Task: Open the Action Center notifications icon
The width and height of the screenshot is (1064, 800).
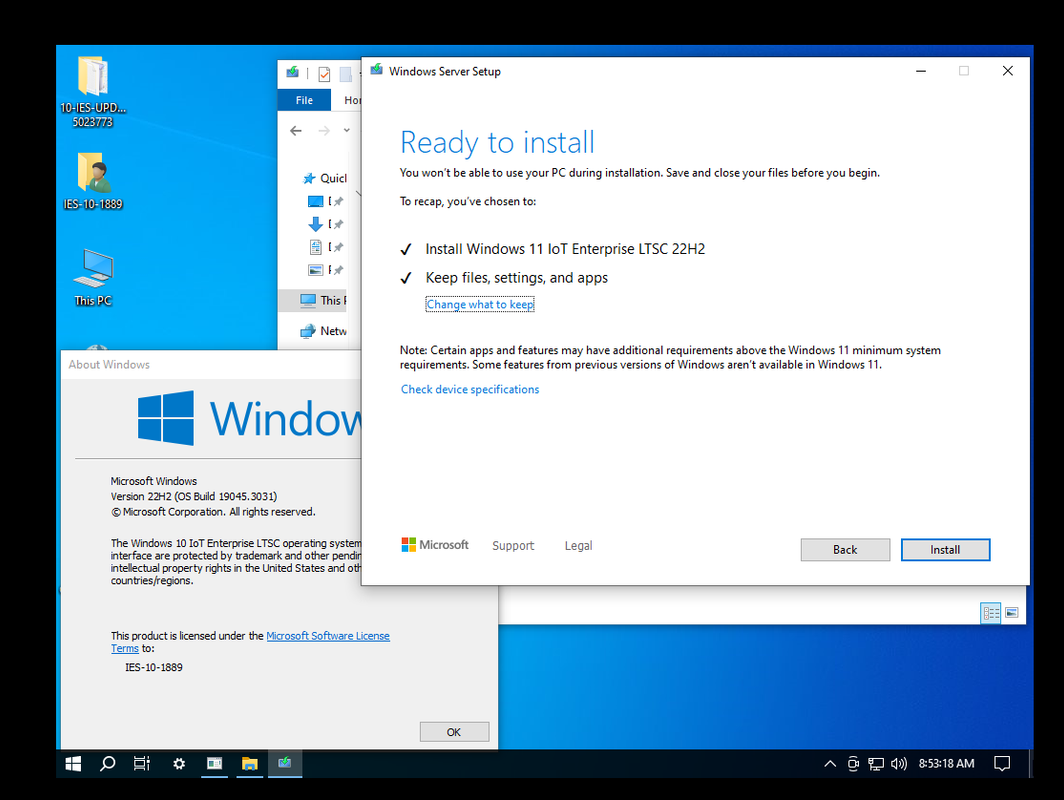Action: [x=1002, y=764]
